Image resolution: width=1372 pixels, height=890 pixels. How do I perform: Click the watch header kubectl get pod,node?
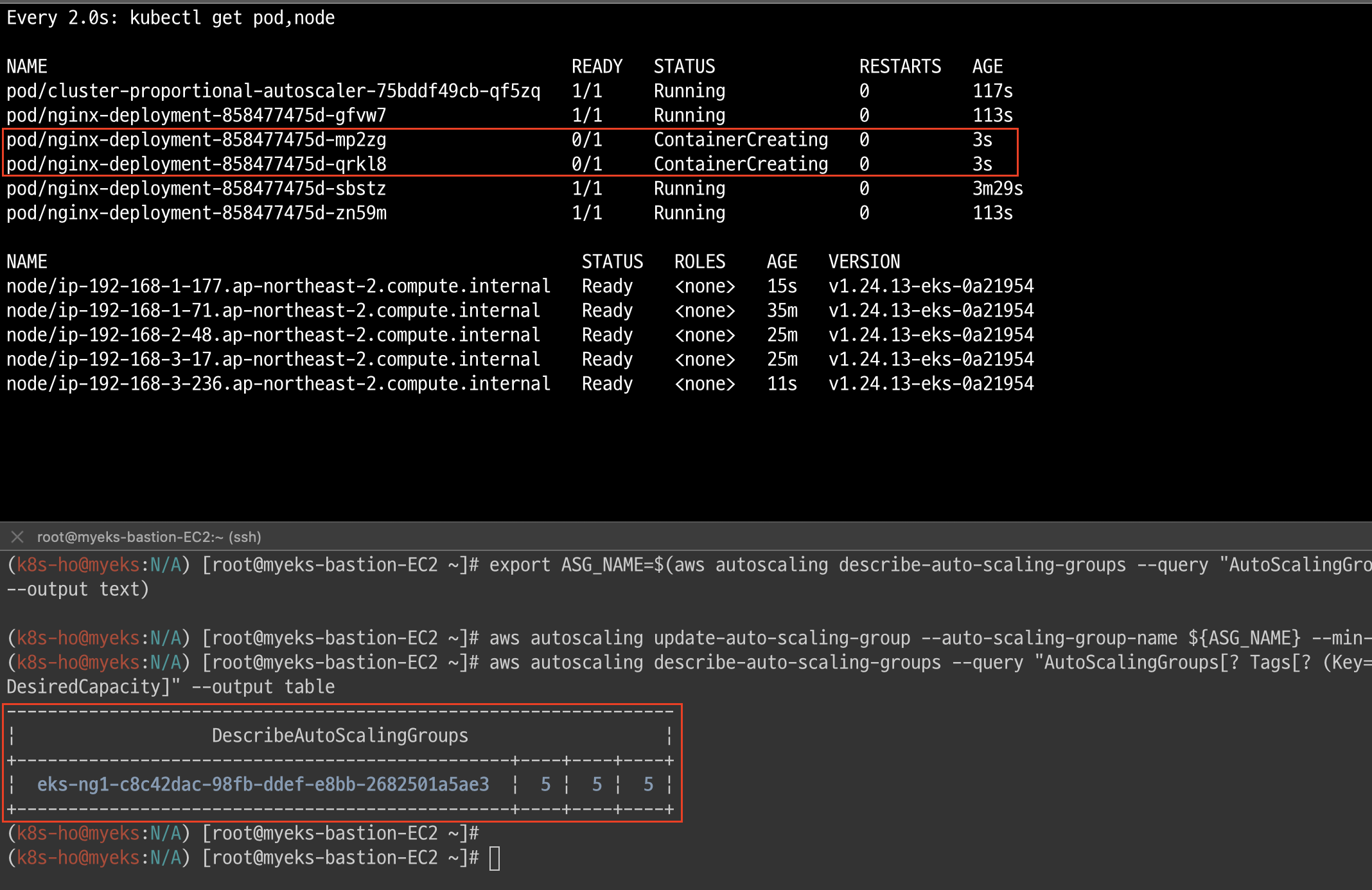(x=232, y=18)
